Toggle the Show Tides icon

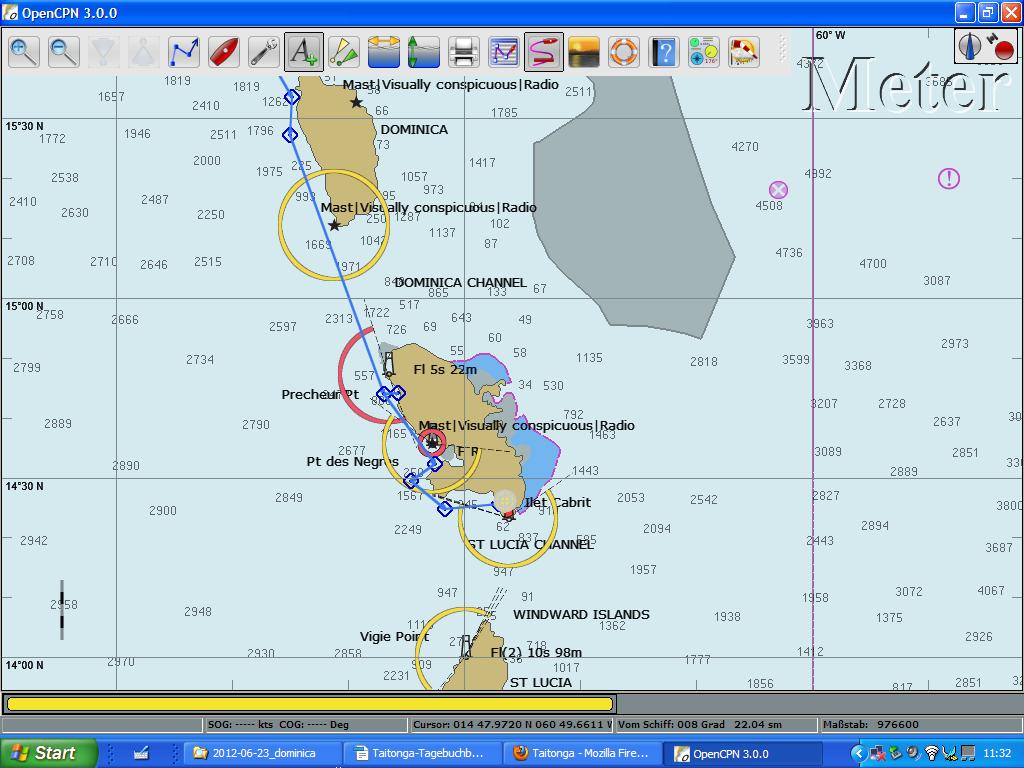coord(424,52)
